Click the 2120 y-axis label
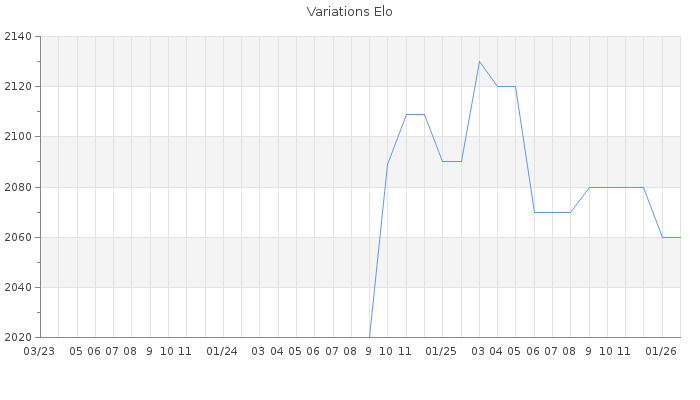The width and height of the screenshot is (700, 400). pyautogui.click(x=18, y=87)
